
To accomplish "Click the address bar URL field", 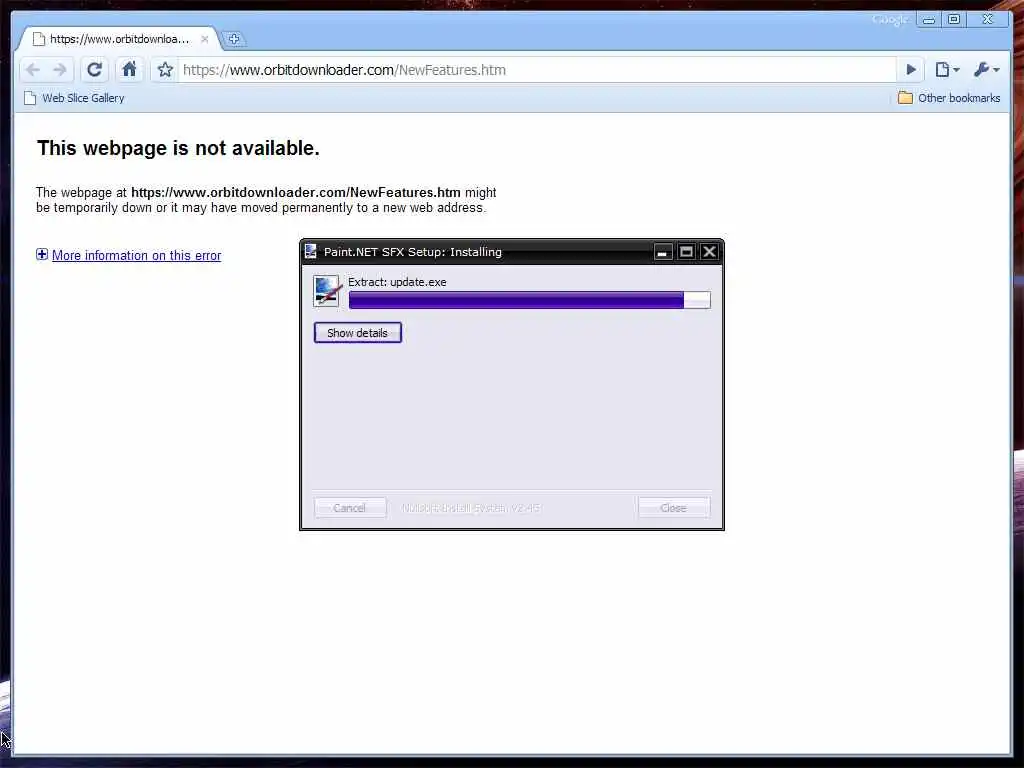I will tap(538, 70).
